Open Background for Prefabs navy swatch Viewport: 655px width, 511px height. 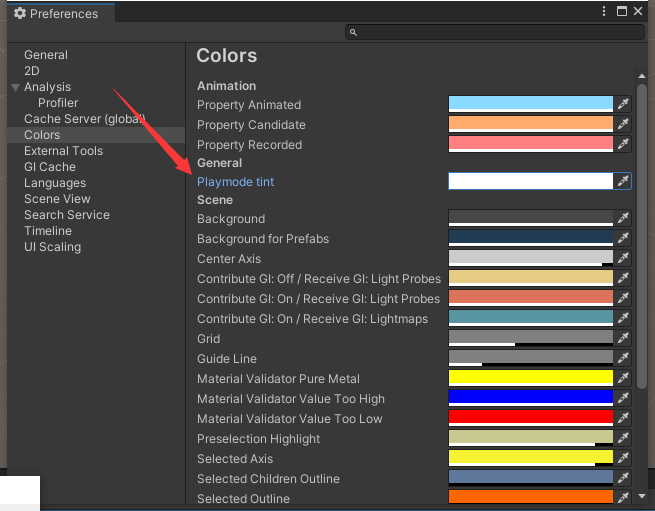point(531,238)
